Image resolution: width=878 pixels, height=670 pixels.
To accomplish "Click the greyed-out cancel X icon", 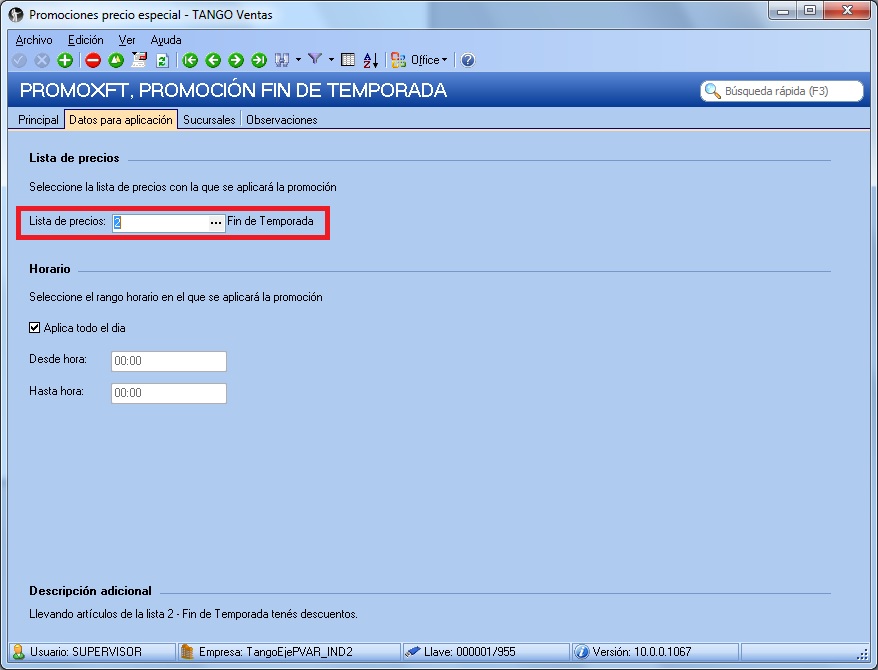I will coord(42,60).
